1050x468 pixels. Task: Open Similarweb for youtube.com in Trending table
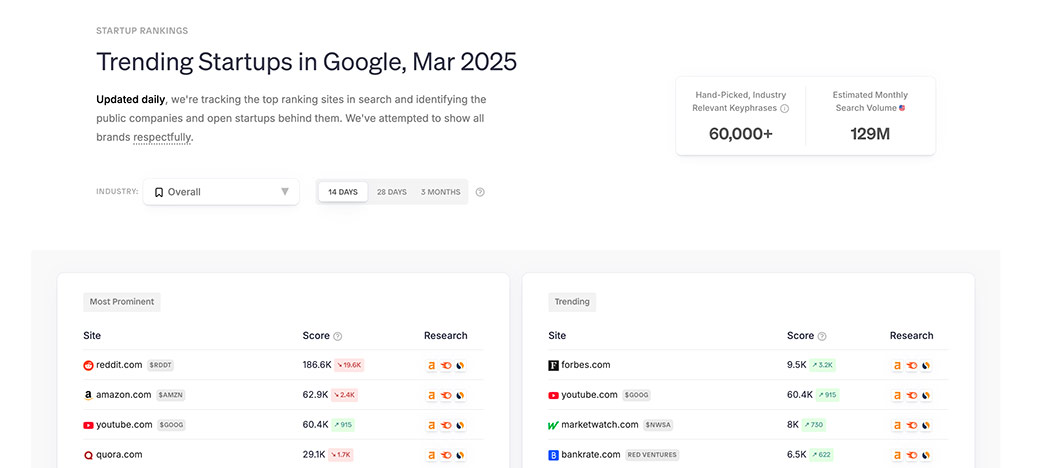tap(925, 396)
